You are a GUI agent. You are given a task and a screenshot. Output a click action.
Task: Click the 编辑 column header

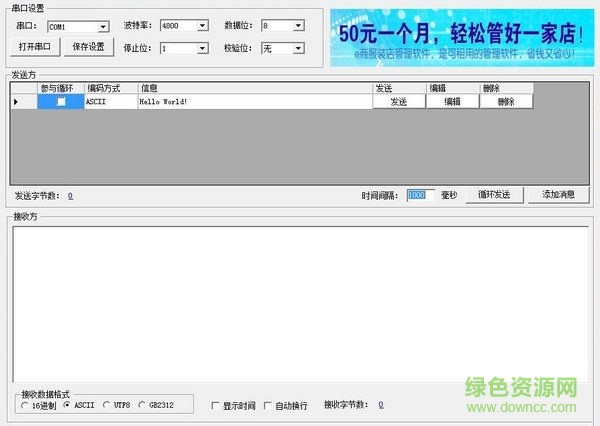(453, 88)
